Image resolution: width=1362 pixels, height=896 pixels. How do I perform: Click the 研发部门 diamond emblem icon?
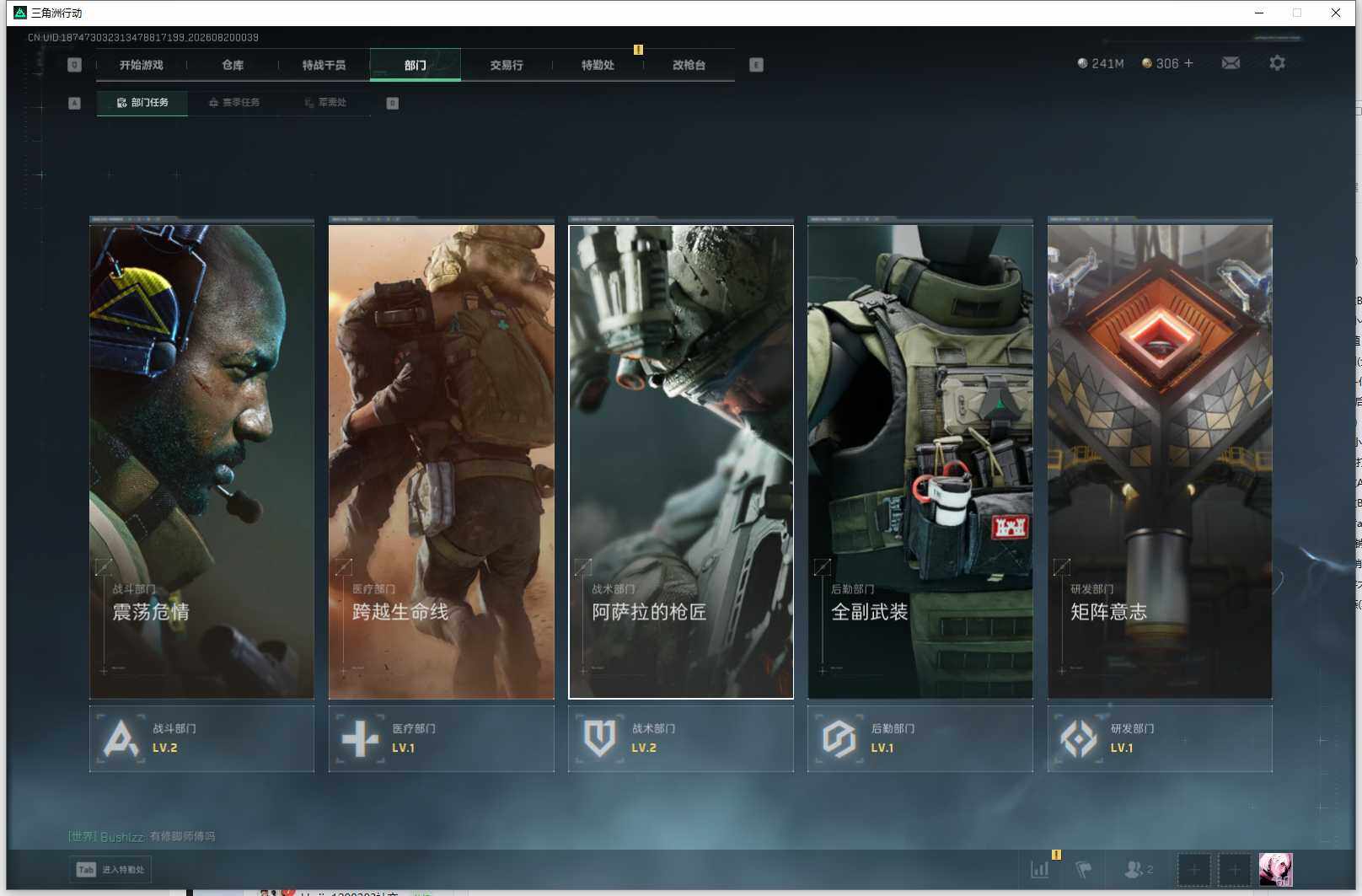coord(1079,738)
